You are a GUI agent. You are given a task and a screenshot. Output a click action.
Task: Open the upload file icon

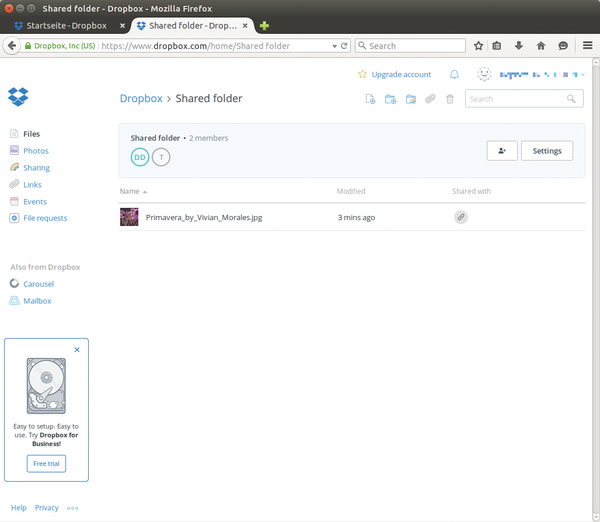tap(370, 99)
